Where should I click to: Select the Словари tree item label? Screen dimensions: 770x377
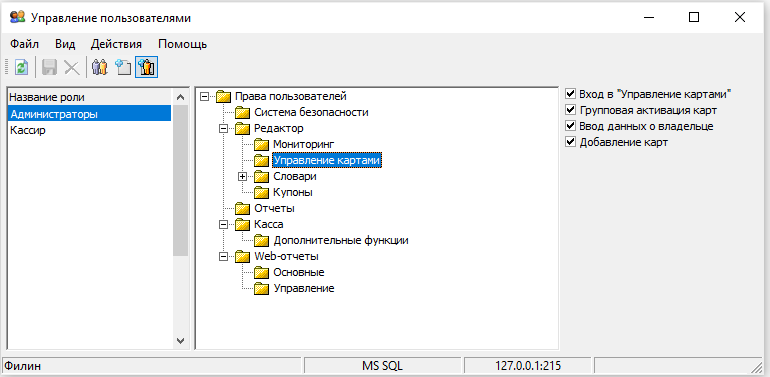pos(295,176)
